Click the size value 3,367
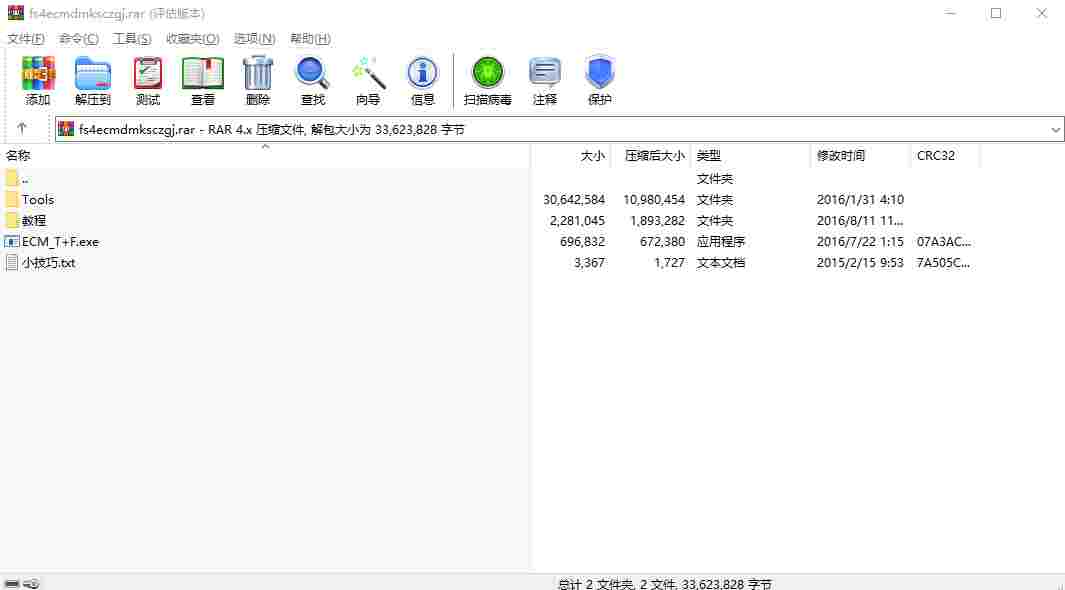The height and width of the screenshot is (590, 1065). tap(589, 263)
